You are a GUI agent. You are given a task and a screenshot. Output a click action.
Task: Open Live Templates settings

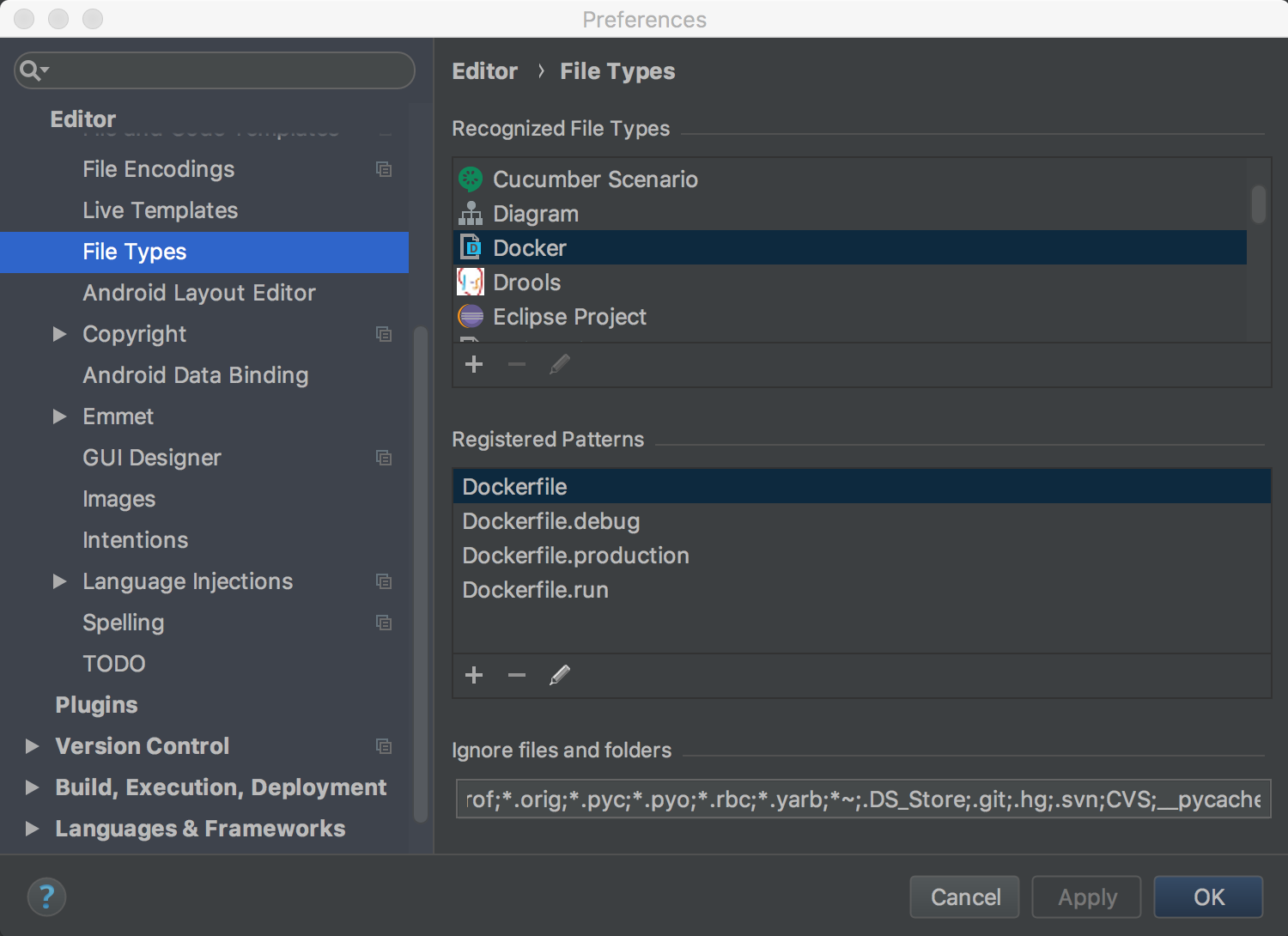pyautogui.click(x=161, y=210)
